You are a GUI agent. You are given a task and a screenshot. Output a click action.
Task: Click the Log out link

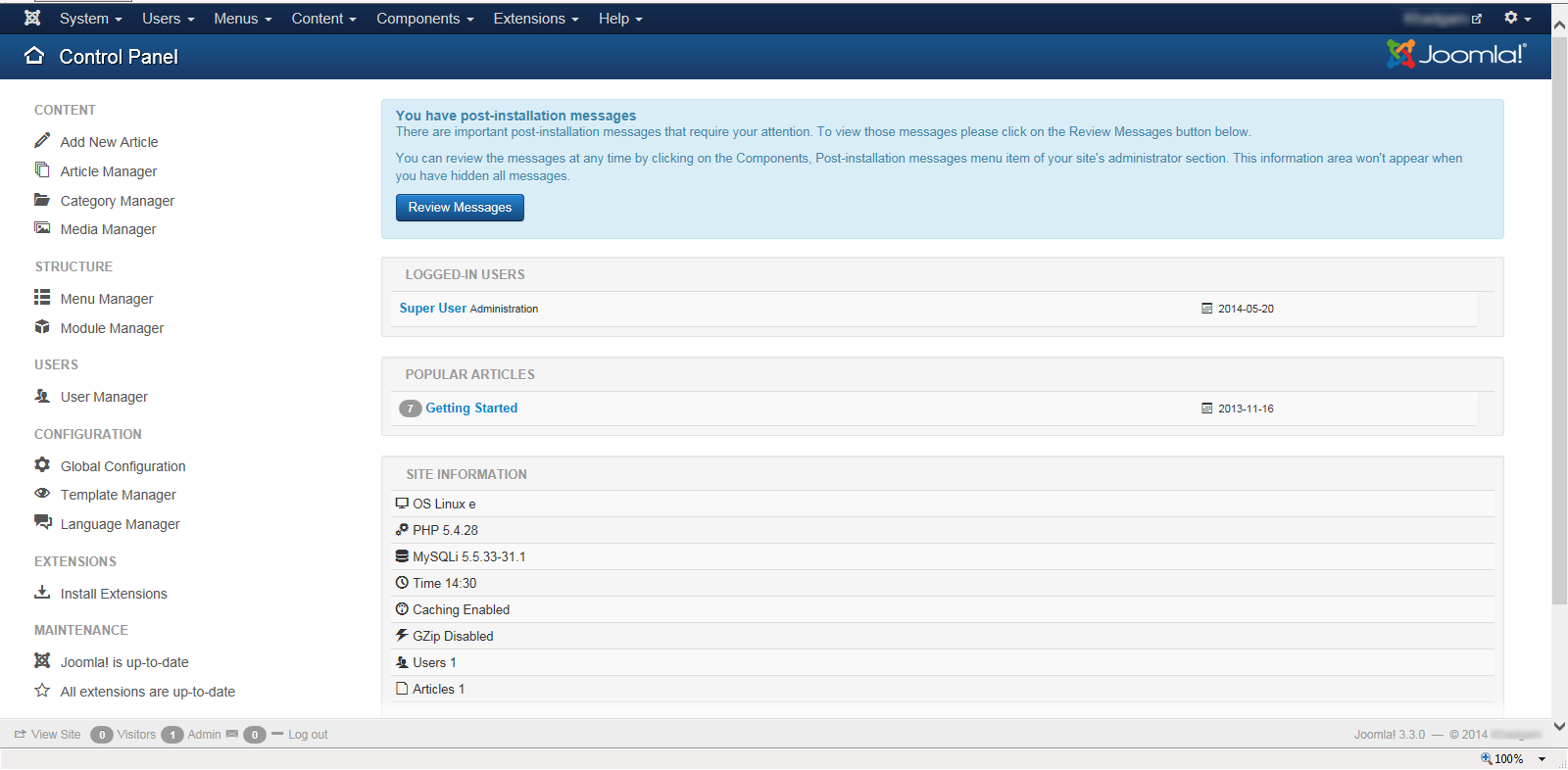click(308, 734)
